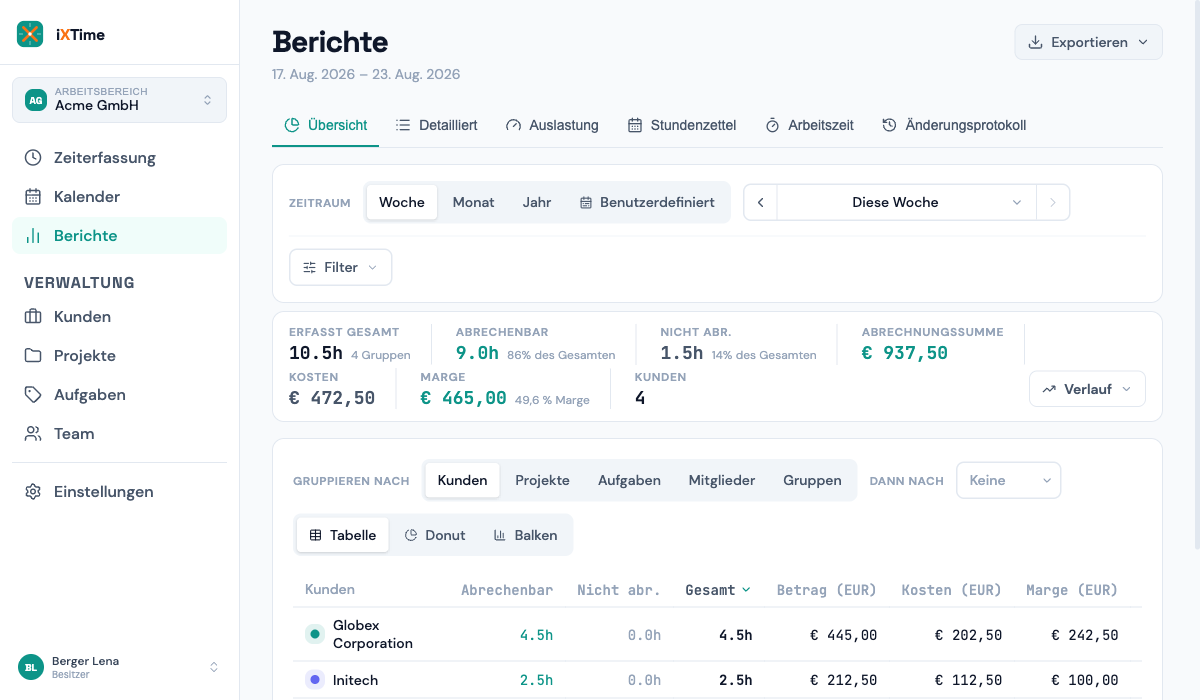This screenshot has height=700, width=1200.
Task: Open Aufgaben via its tag icon
Action: coord(33,394)
